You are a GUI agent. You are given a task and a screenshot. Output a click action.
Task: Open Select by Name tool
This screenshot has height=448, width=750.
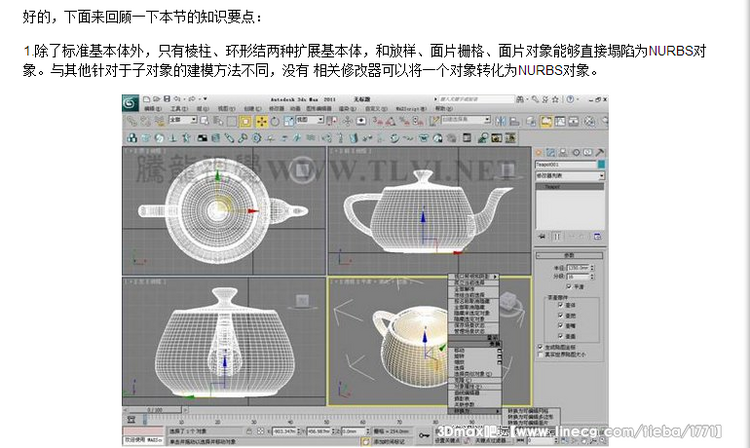pos(218,121)
